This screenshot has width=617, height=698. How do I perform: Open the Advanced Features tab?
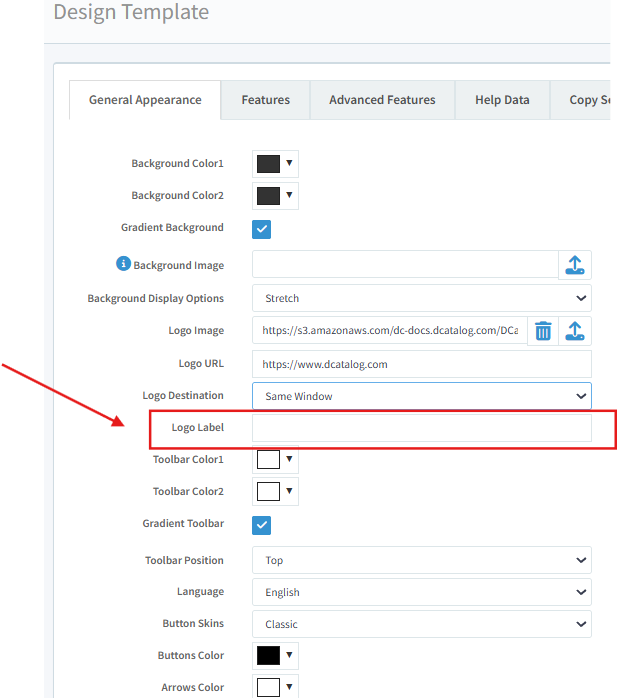pyautogui.click(x=382, y=100)
